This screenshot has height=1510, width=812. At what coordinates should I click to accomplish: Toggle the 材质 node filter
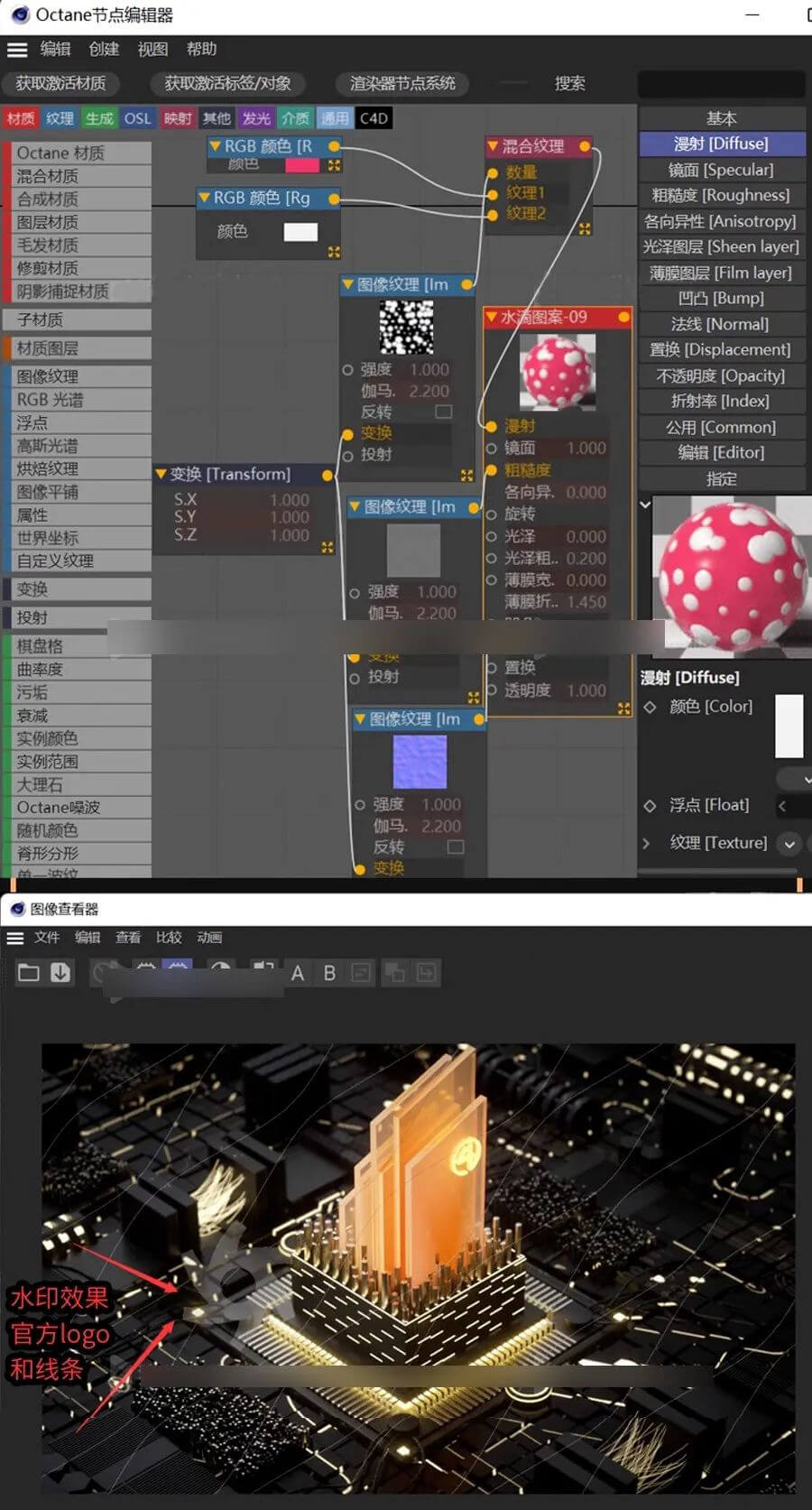tap(21, 118)
